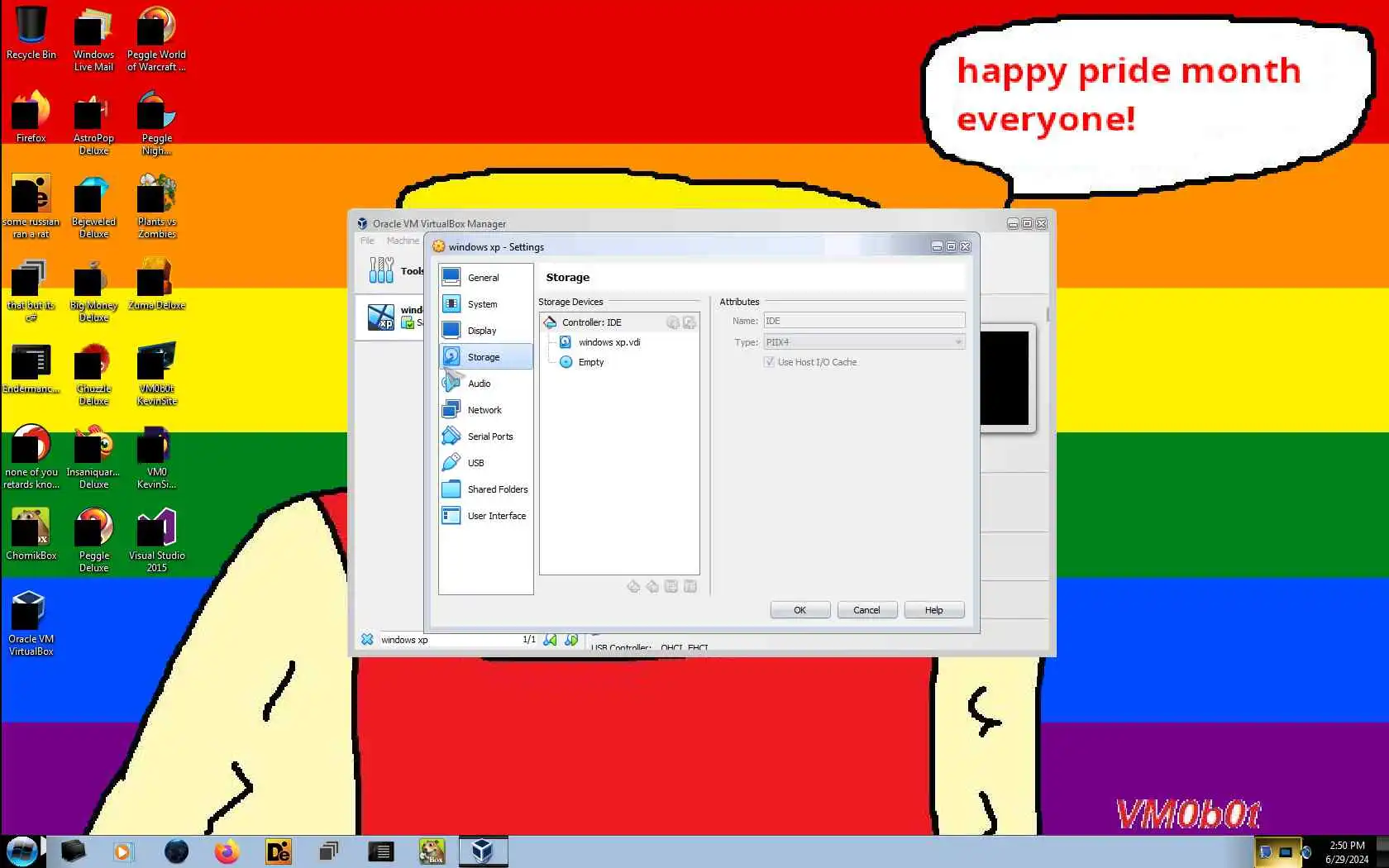The image size is (1389, 868).
Task: Remove storage attachment below device list
Action: (x=690, y=586)
